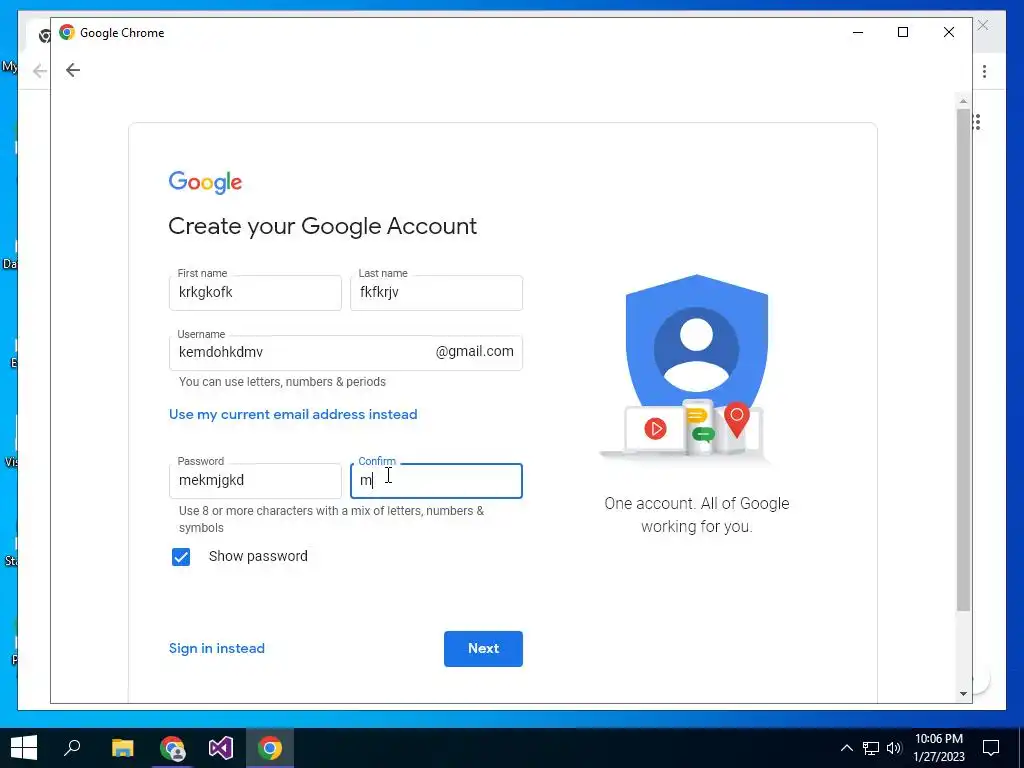Viewport: 1024px width, 768px height.
Task: Click the '@gmail.com' suffix text
Action: coord(475,351)
